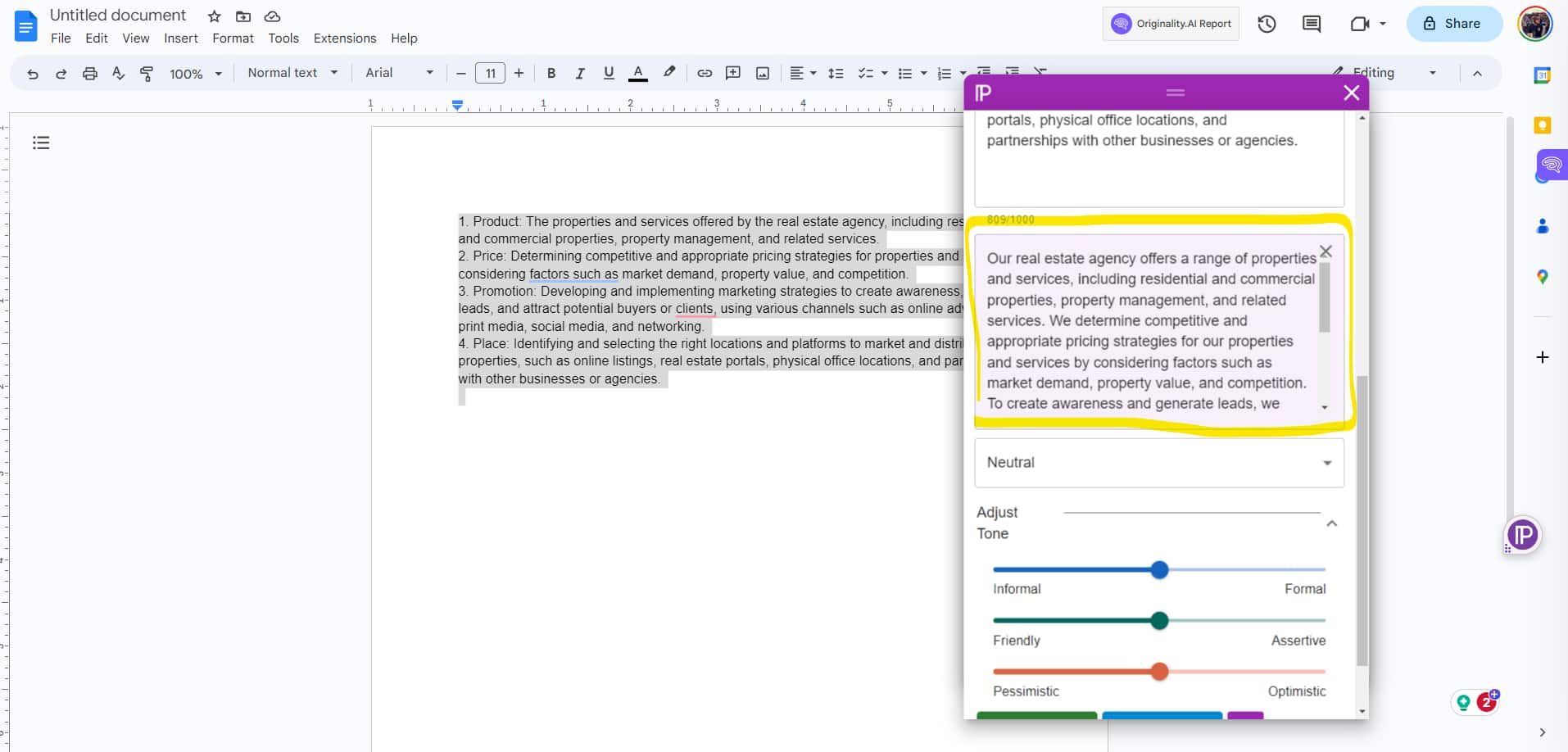Open the Editing mode dropdown
Viewport: 1568px width, 752px height.
click(1384, 73)
